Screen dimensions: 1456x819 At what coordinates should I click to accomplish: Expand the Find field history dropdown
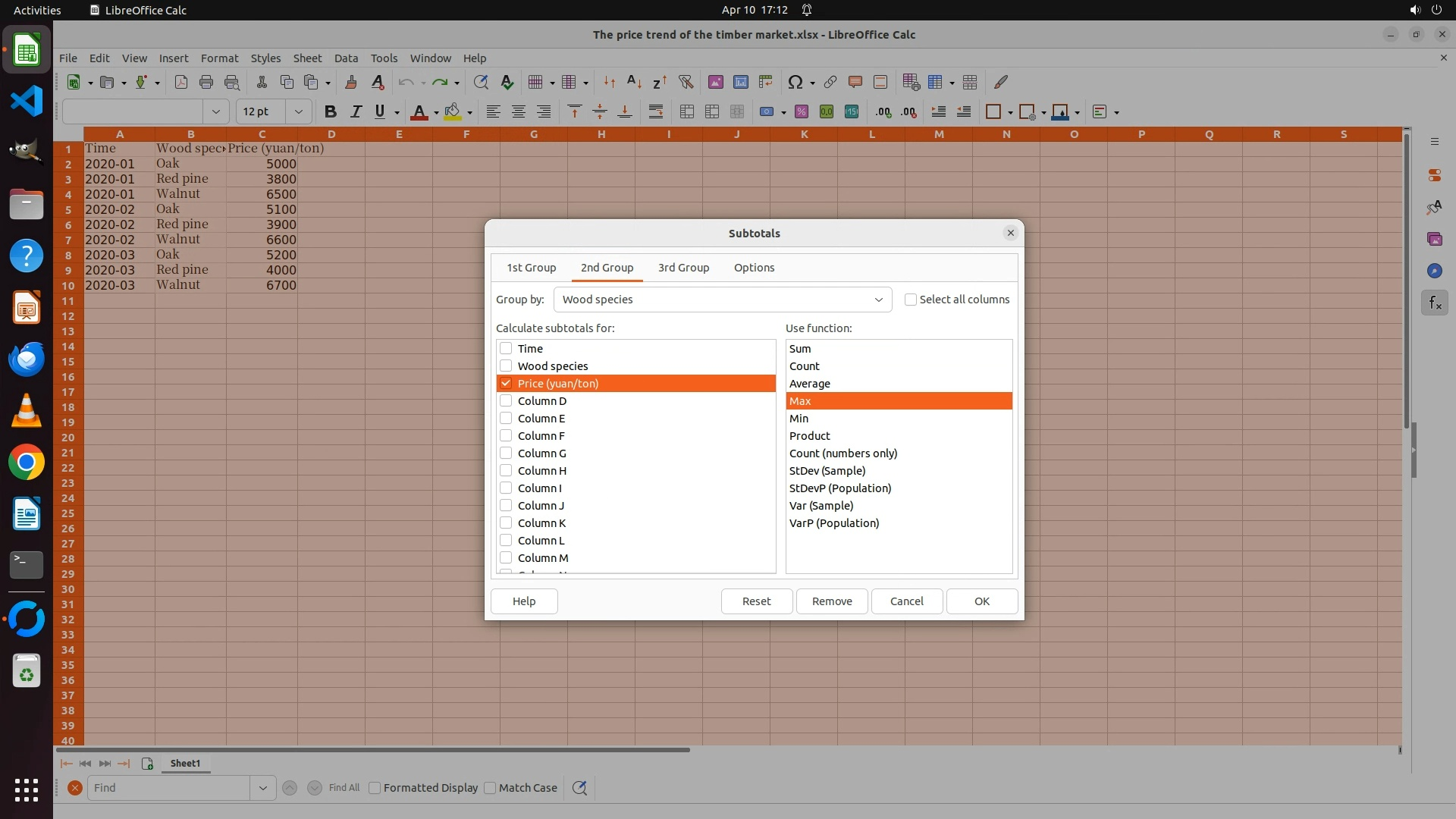pos(262,788)
